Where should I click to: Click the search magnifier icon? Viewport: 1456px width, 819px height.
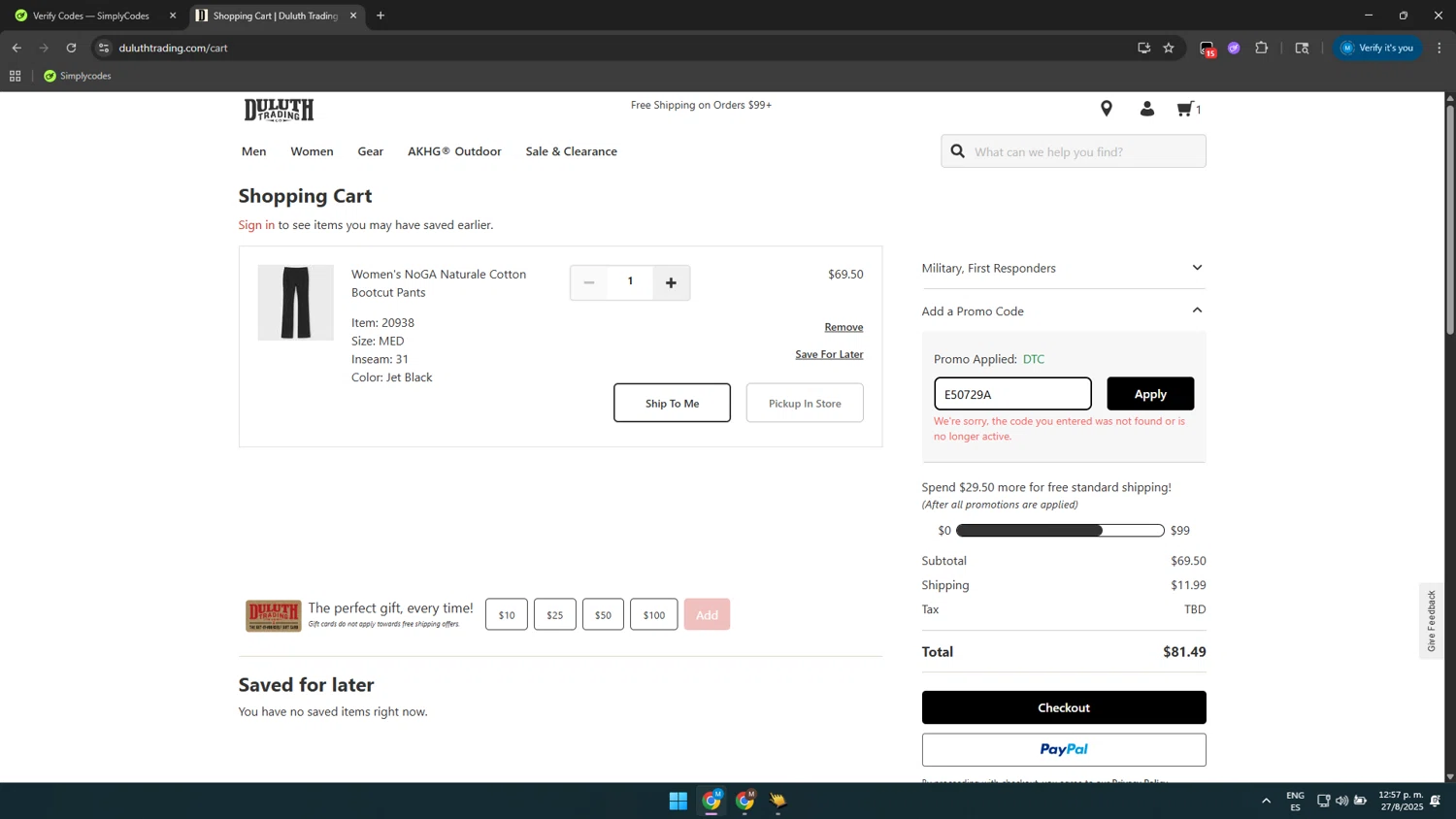tap(958, 151)
